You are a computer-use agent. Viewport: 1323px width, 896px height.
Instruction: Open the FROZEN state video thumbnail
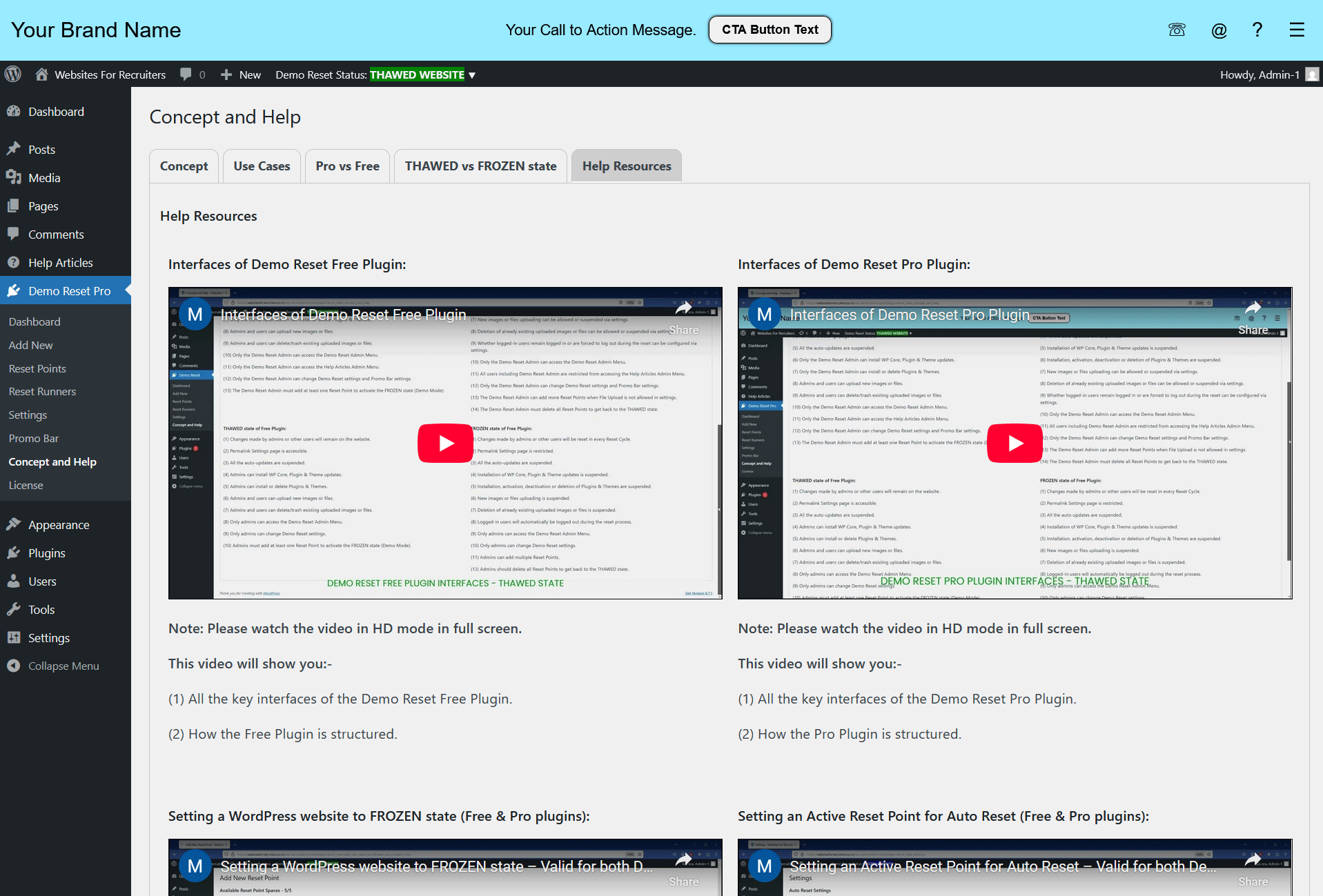coord(445,867)
